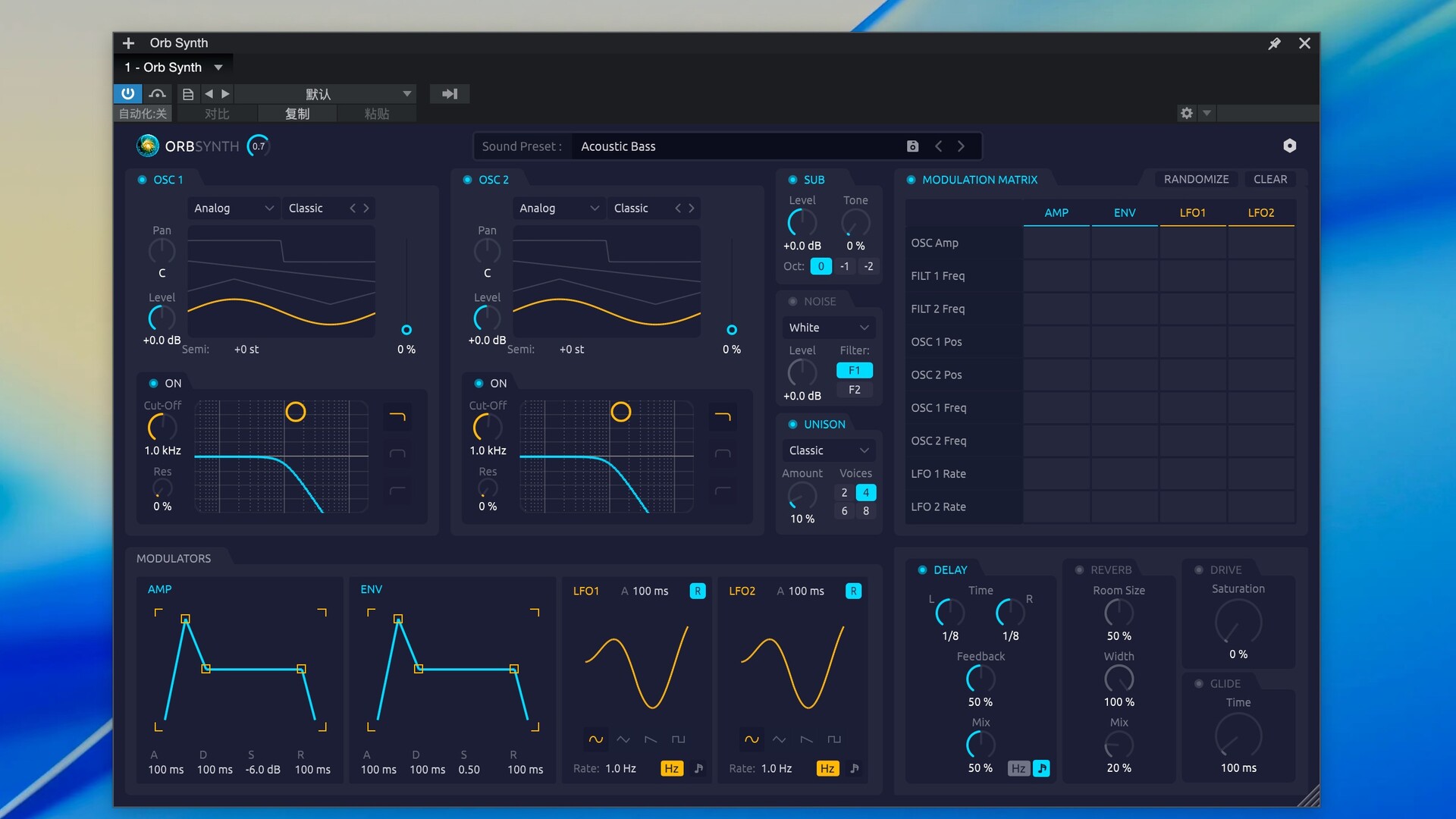The width and height of the screenshot is (1456, 819).
Task: Click the CLEAR modulation matrix button
Action: tap(1269, 180)
